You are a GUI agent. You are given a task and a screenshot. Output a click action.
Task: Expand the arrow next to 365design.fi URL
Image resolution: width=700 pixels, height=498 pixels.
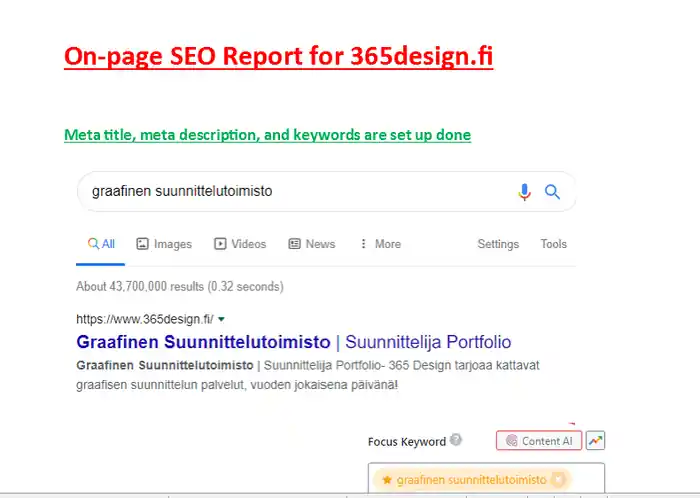point(221,320)
